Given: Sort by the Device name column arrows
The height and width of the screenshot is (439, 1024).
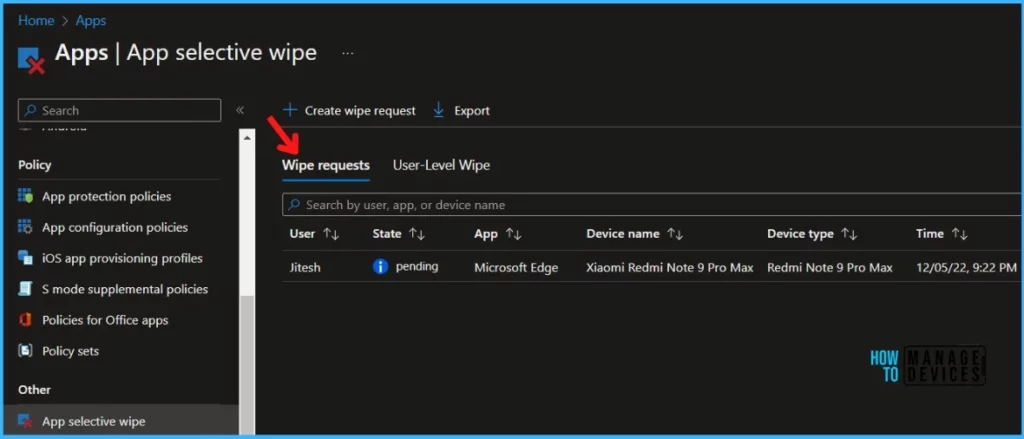Looking at the screenshot, I should pos(675,234).
